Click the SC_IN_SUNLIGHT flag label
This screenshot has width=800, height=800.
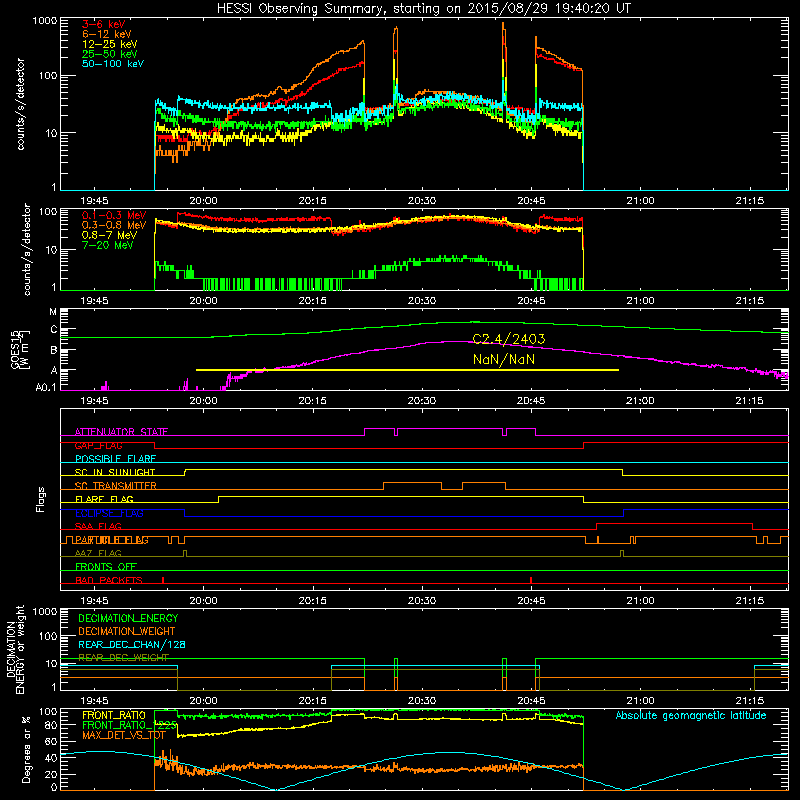(115, 472)
